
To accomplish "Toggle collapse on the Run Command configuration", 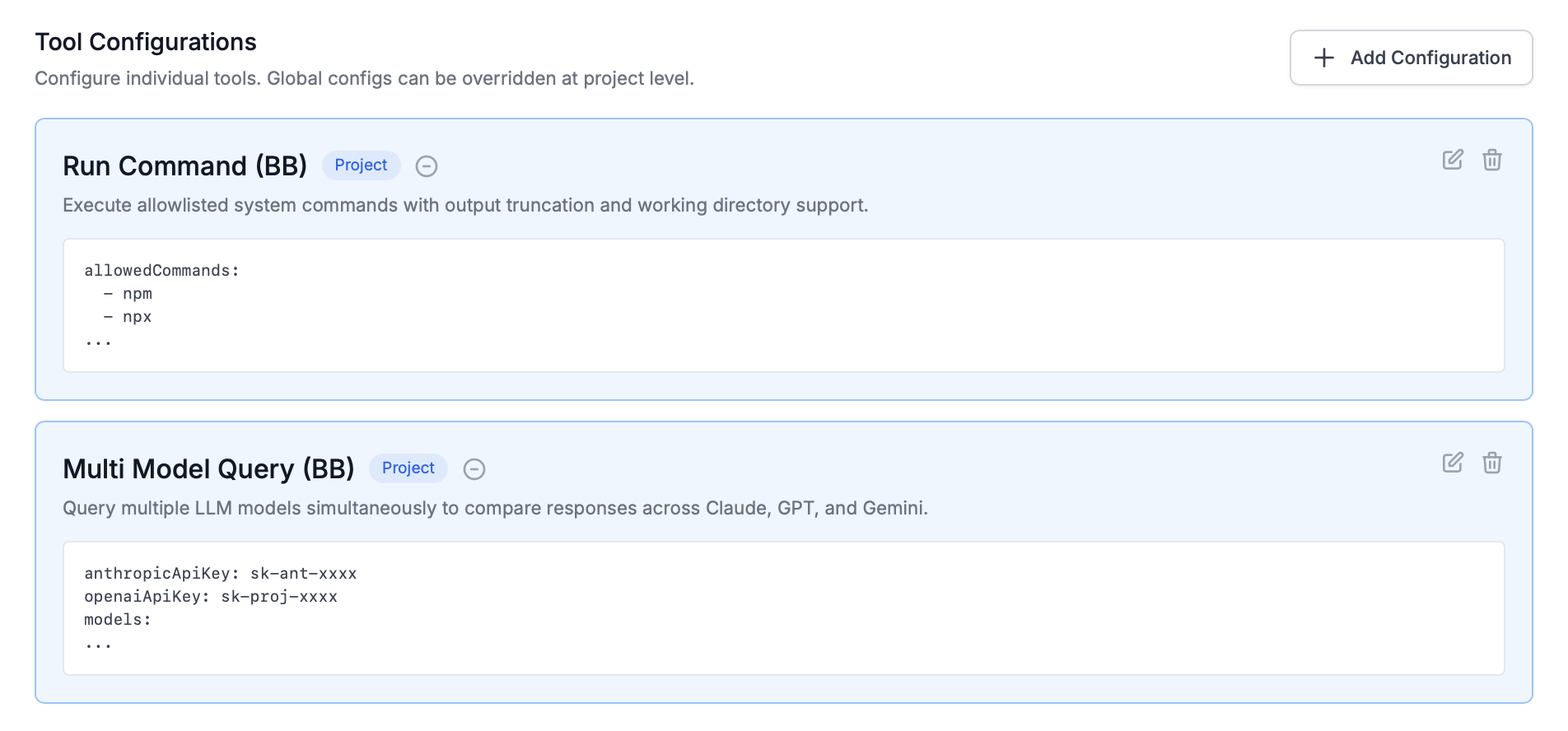I will point(427,166).
